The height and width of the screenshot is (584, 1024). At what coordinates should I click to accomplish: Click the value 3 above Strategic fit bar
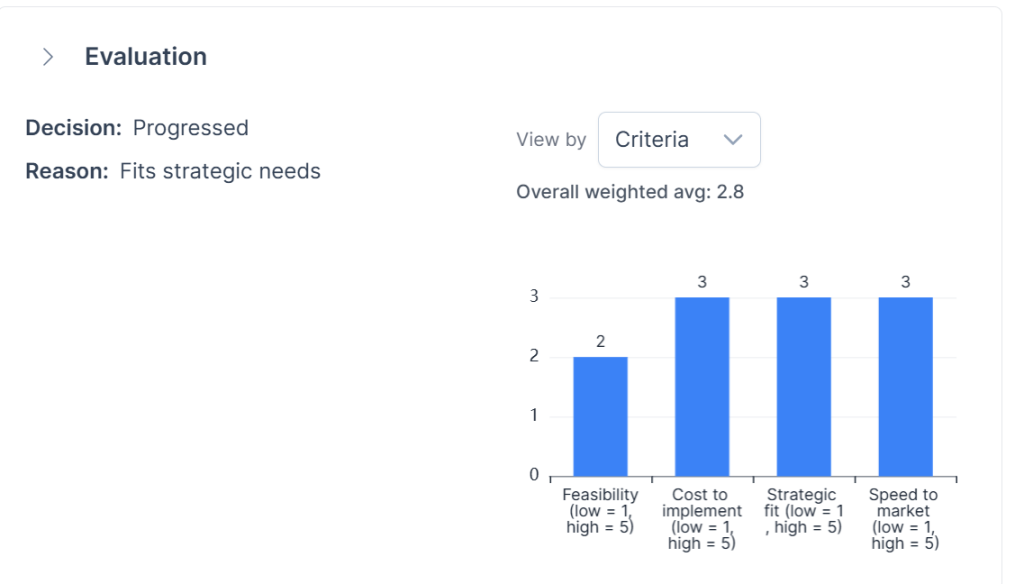tap(804, 282)
